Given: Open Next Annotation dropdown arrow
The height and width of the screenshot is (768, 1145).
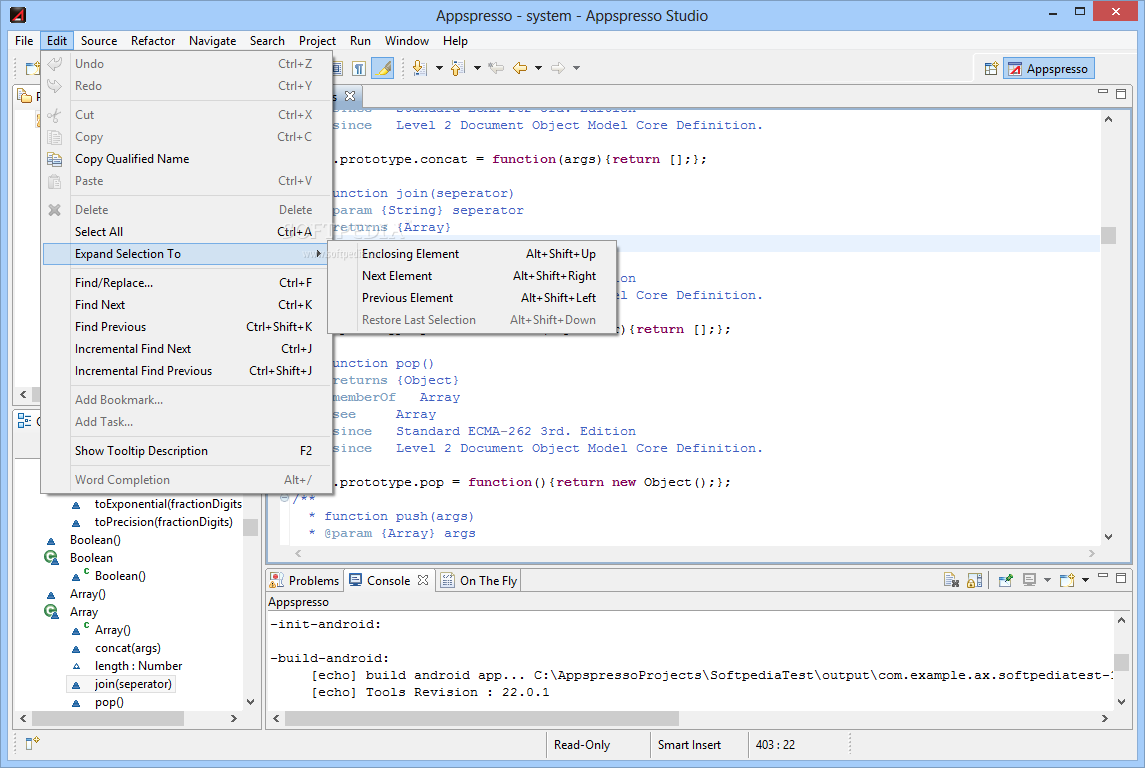Looking at the screenshot, I should pyautogui.click(x=439, y=68).
